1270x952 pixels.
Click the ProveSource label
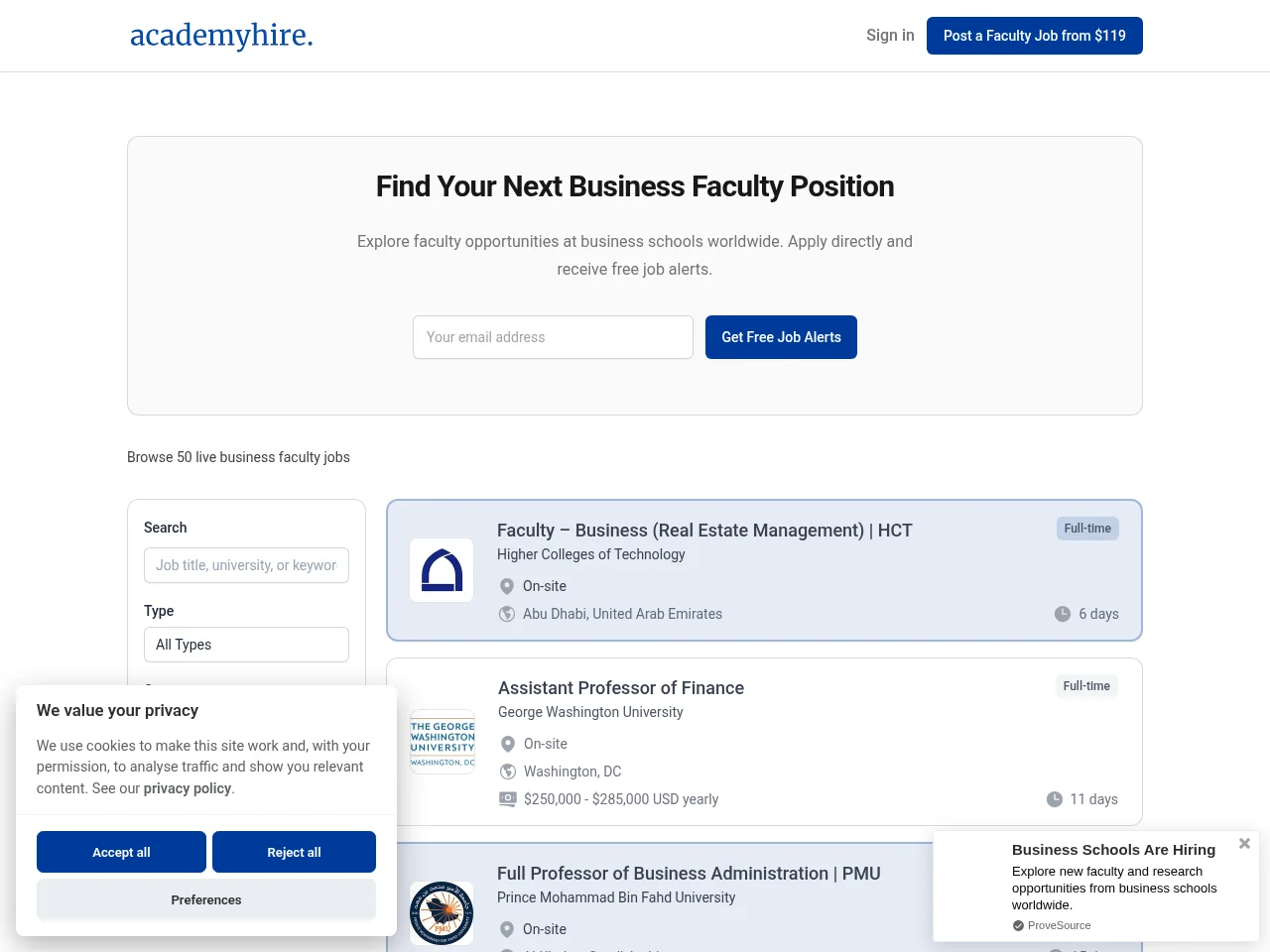click(1059, 925)
